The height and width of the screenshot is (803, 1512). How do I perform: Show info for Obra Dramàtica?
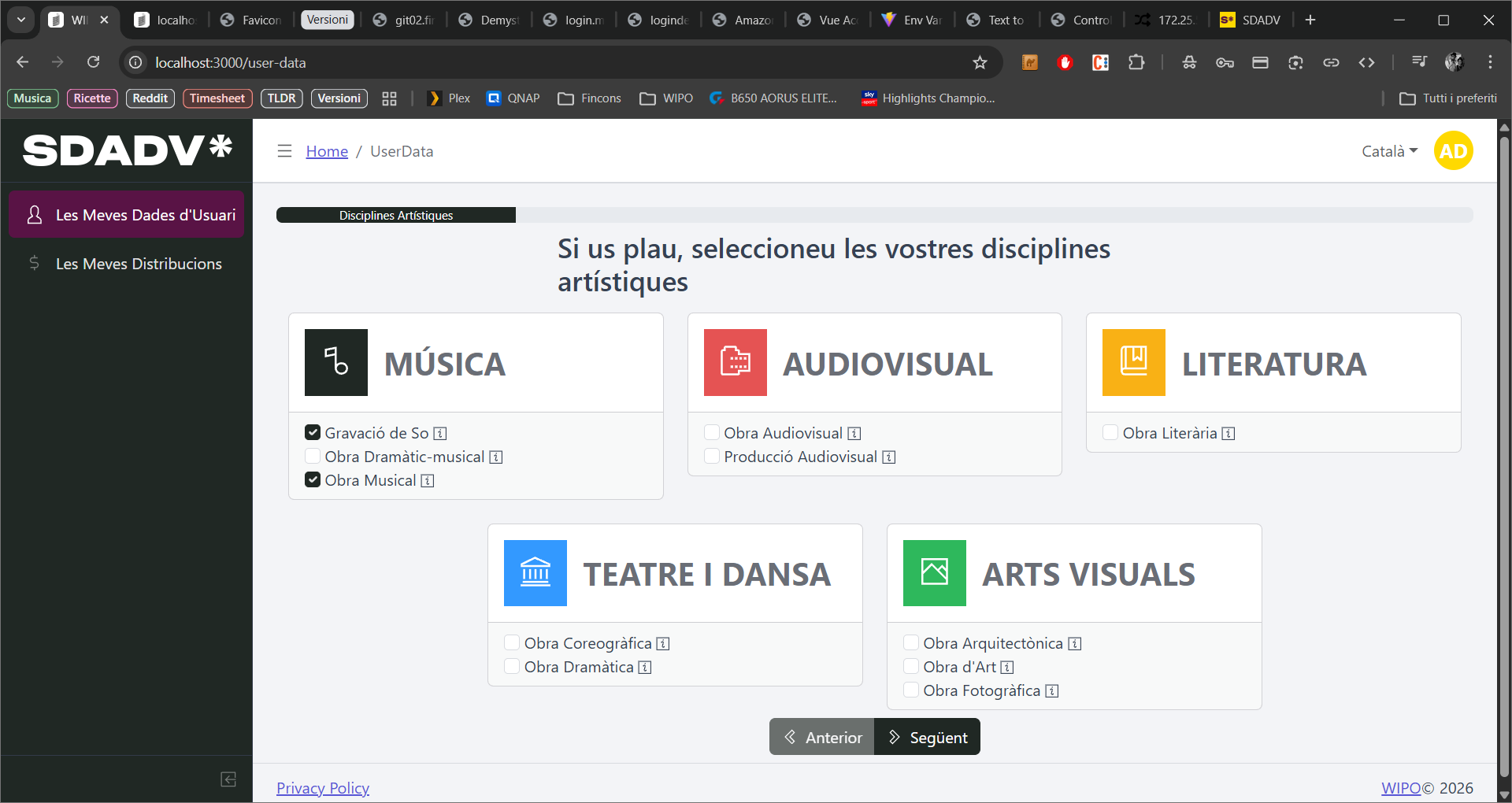click(645, 668)
